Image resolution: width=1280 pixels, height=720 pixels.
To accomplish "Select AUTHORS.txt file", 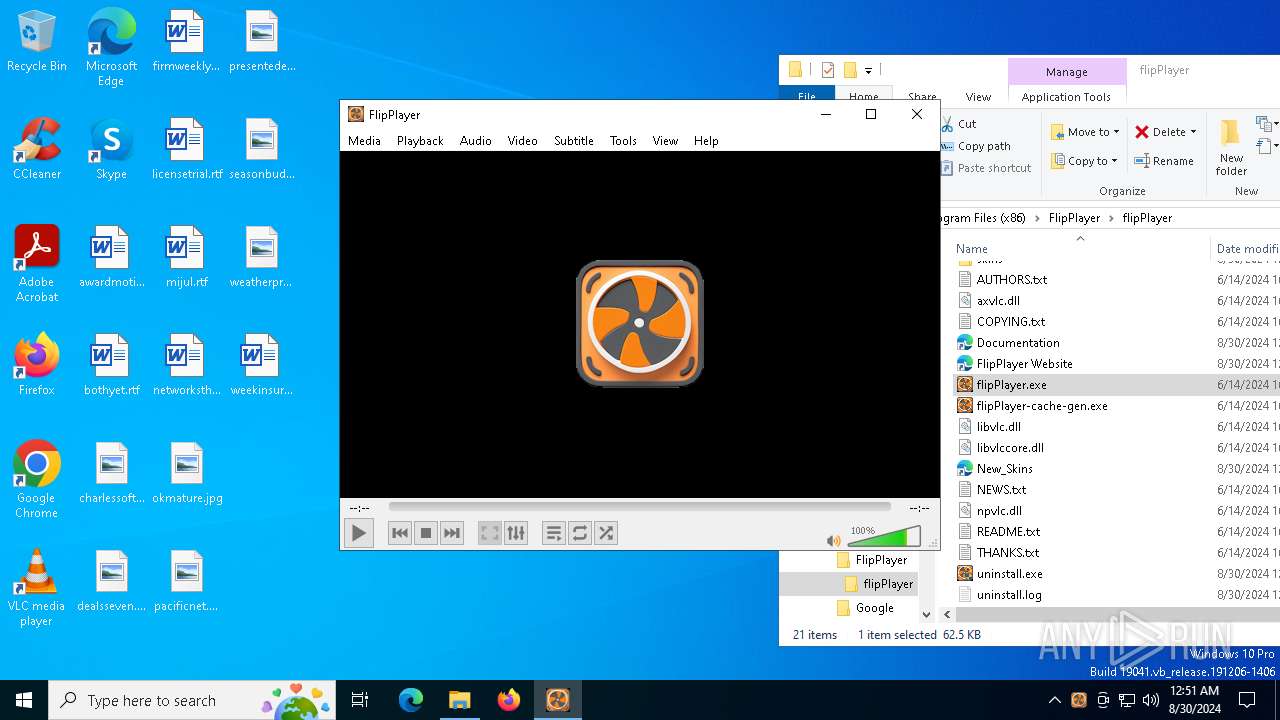I will [x=1012, y=280].
